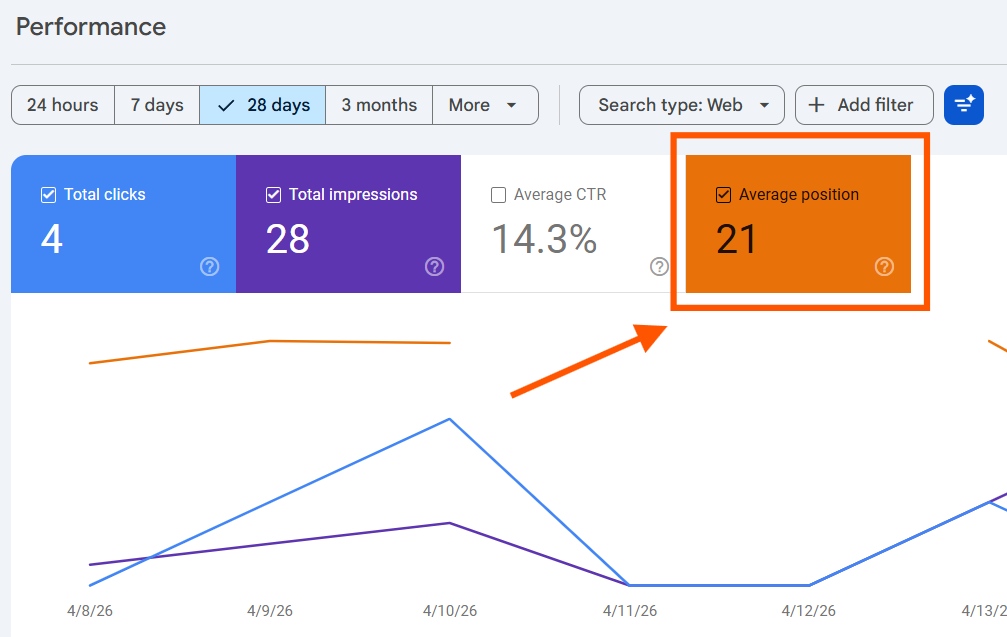The height and width of the screenshot is (637, 1007).
Task: Select the 28 days range tab
Action: click(x=263, y=105)
